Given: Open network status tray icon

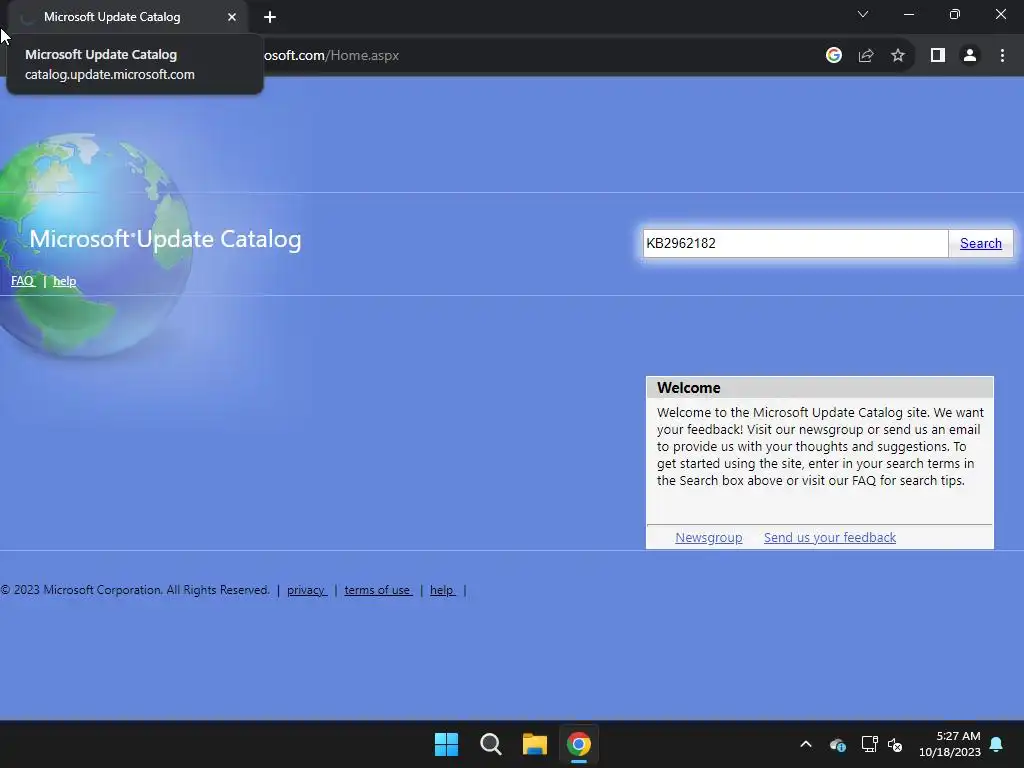Looking at the screenshot, I should [869, 744].
